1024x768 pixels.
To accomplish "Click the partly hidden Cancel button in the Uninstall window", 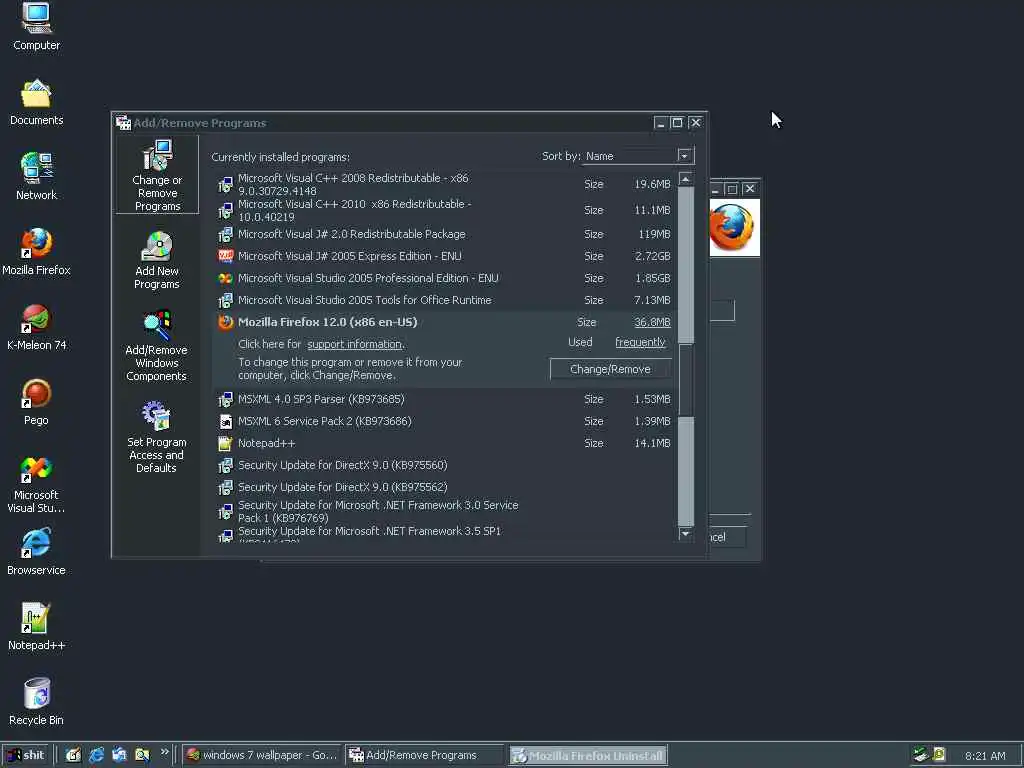I will click(x=727, y=537).
